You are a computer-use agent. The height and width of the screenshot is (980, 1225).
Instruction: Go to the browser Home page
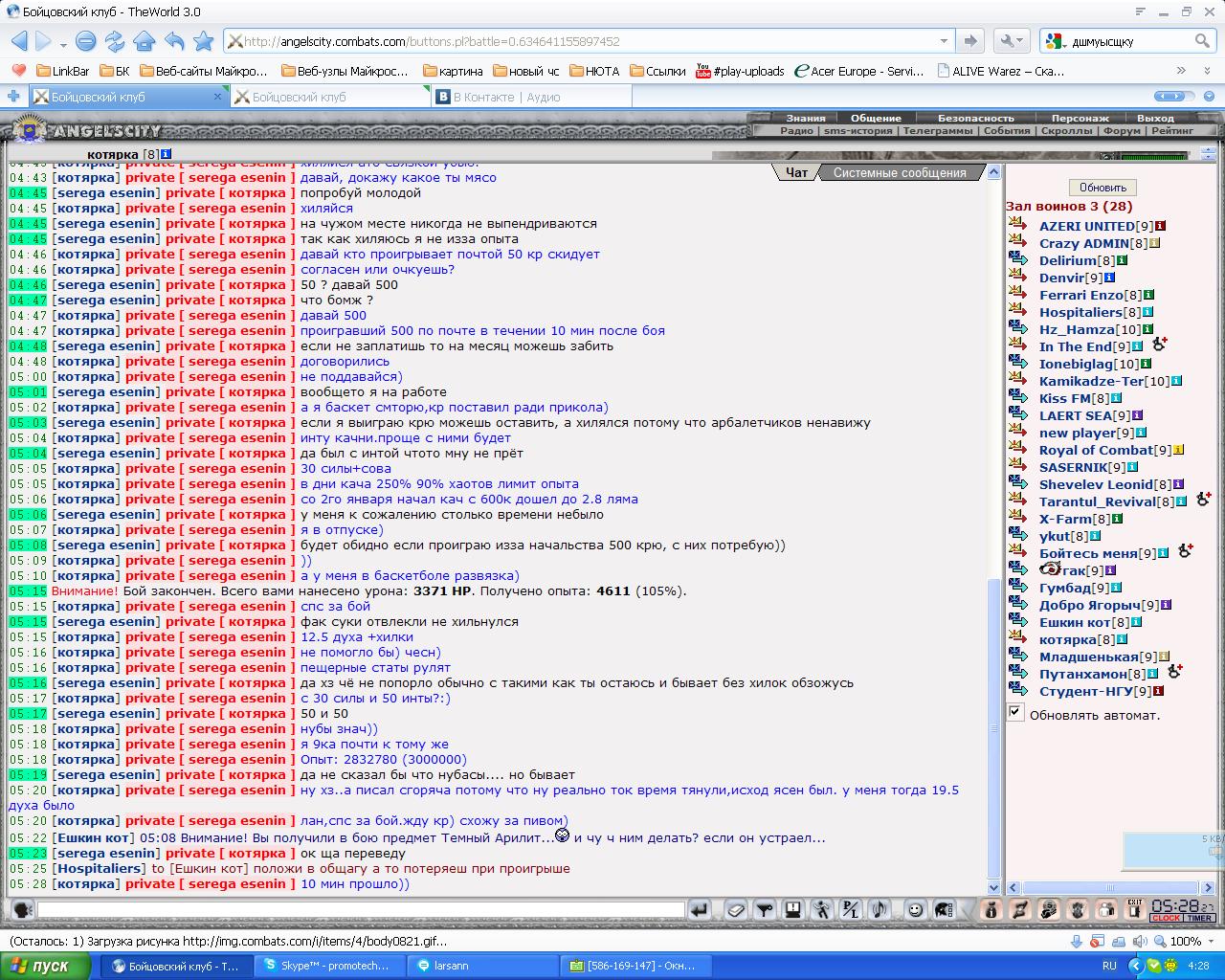pos(145,41)
